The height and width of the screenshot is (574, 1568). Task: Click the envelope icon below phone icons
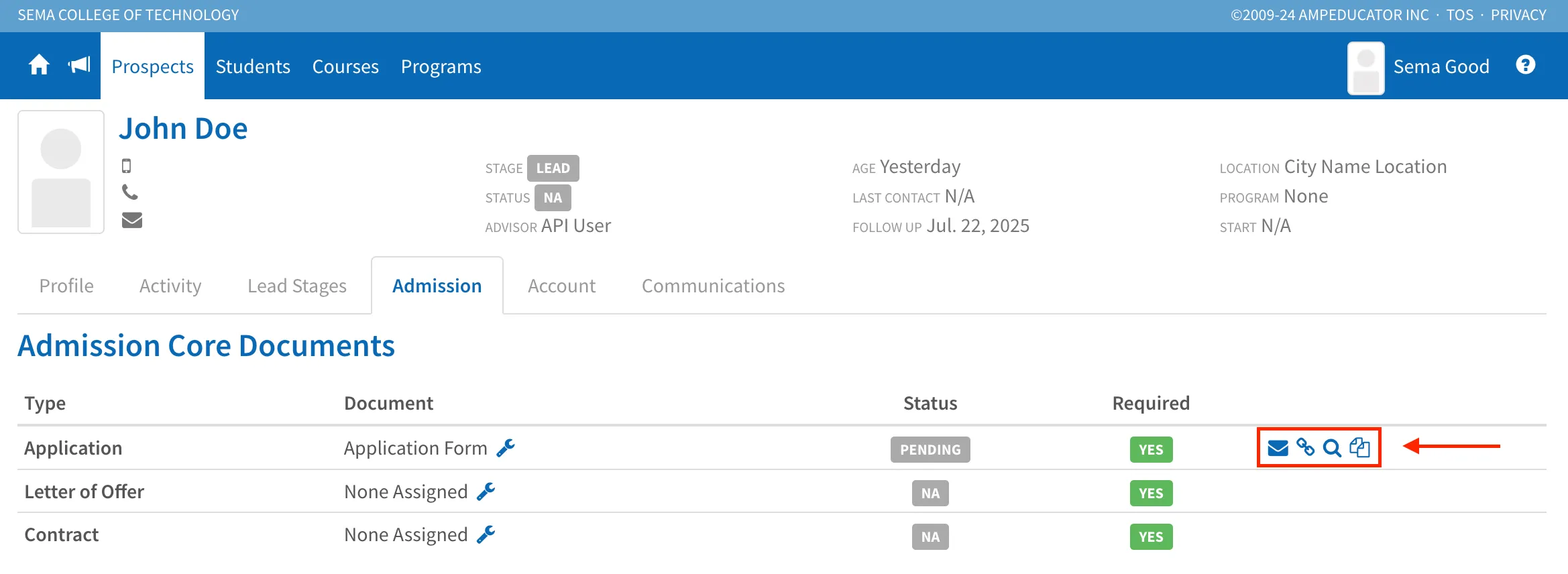[132, 220]
